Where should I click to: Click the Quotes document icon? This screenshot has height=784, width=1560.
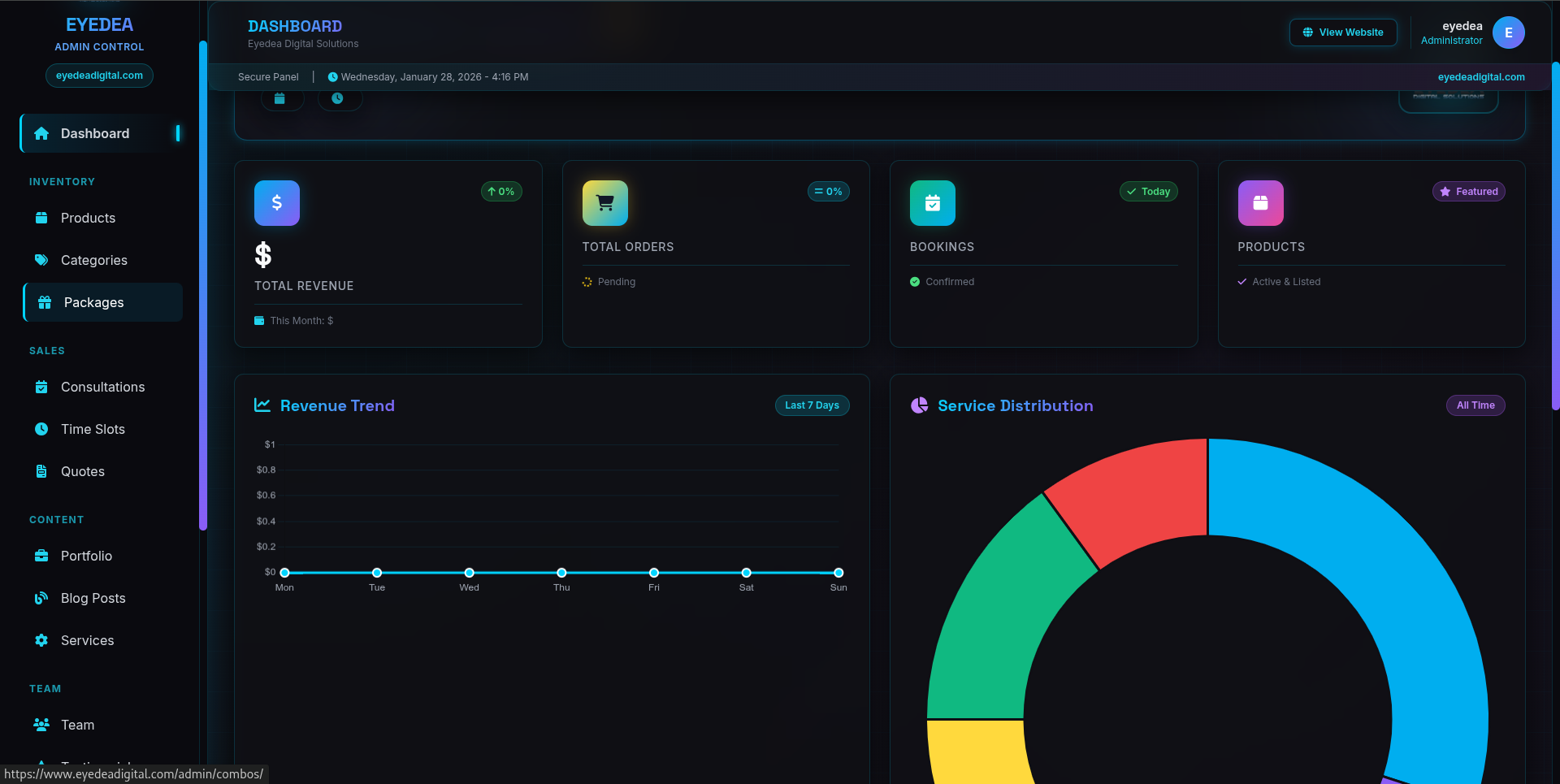click(41, 471)
